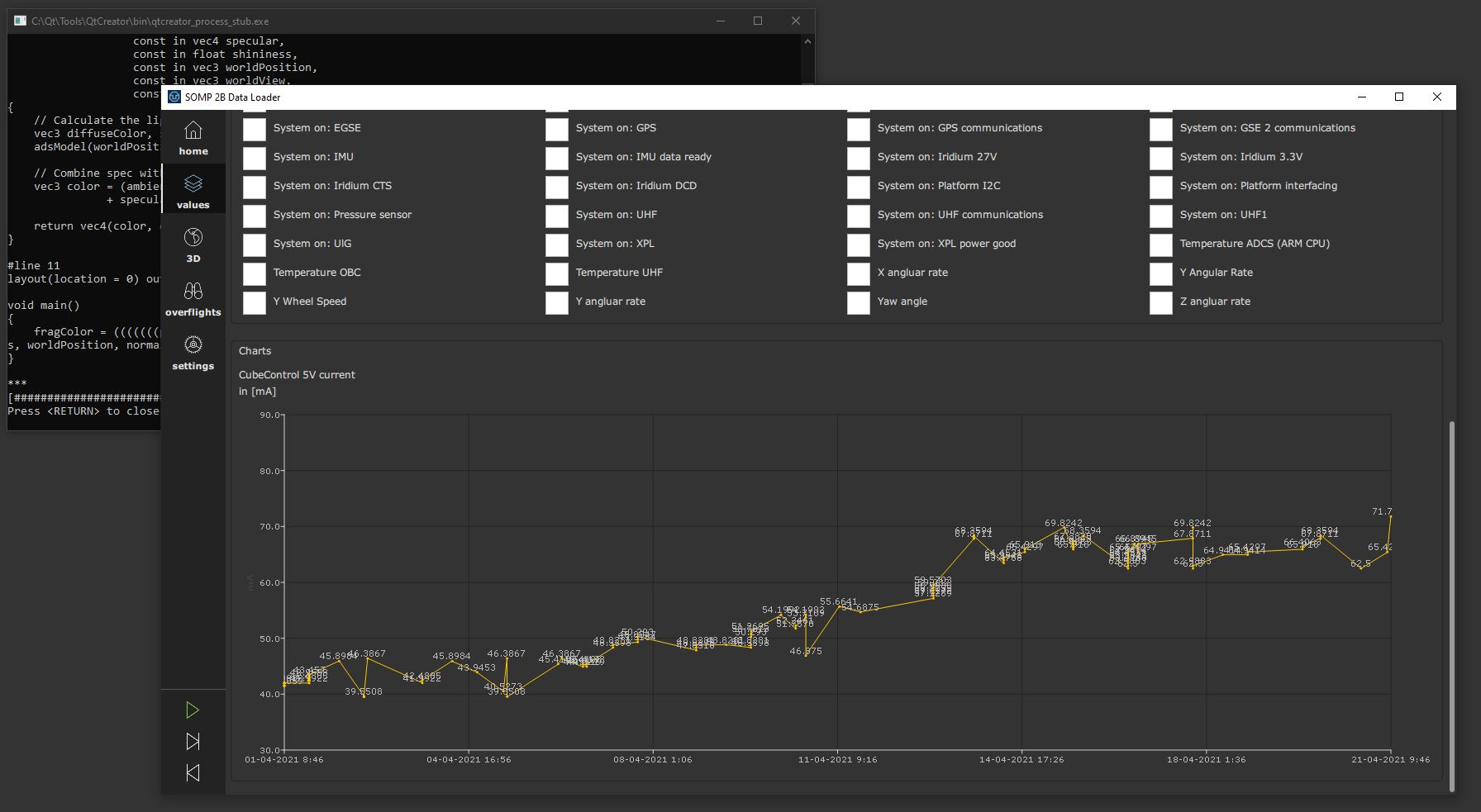Click the vertical scrollbar beside the chart

(x=1451, y=605)
